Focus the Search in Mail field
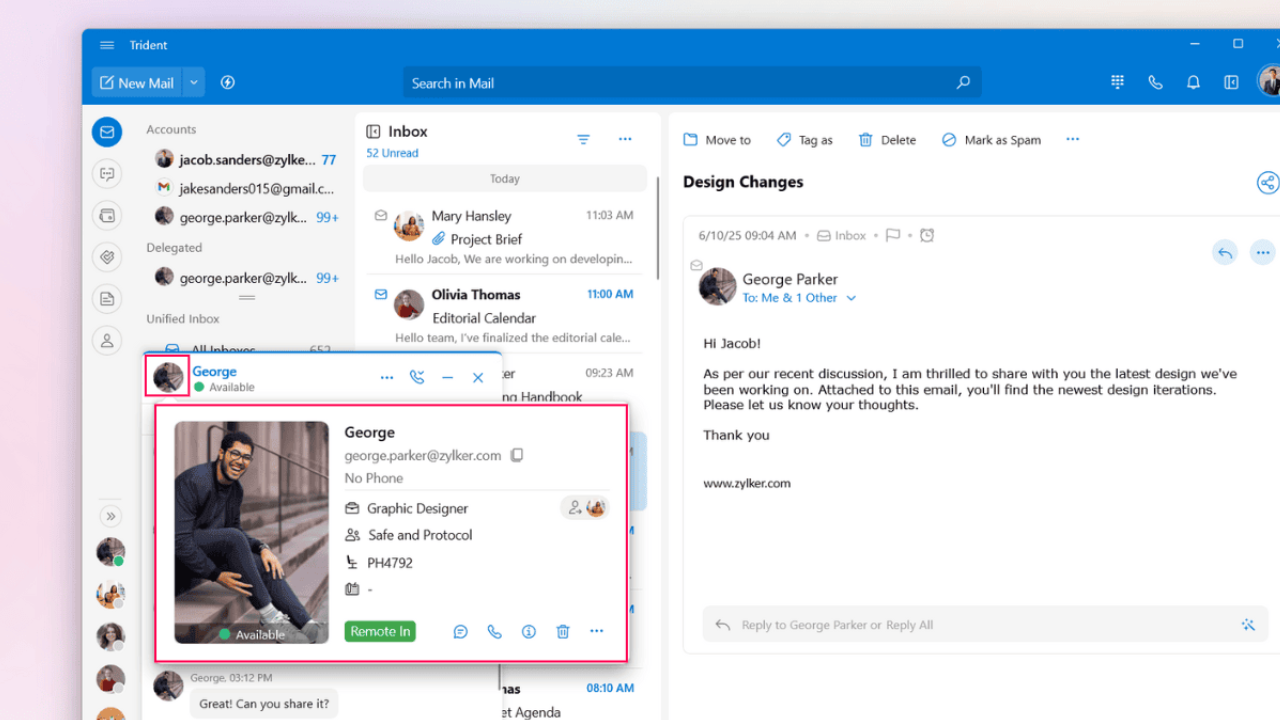Image resolution: width=1280 pixels, height=720 pixels. point(692,83)
